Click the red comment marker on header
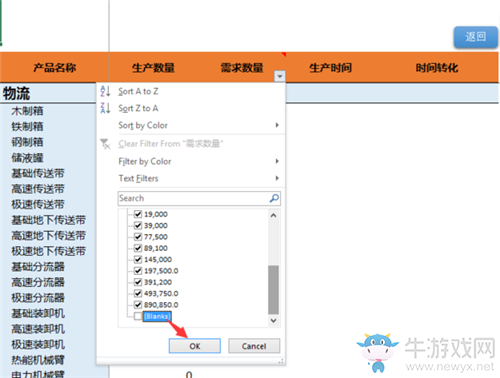Viewport: 500px width, 378px height. (x=284, y=54)
